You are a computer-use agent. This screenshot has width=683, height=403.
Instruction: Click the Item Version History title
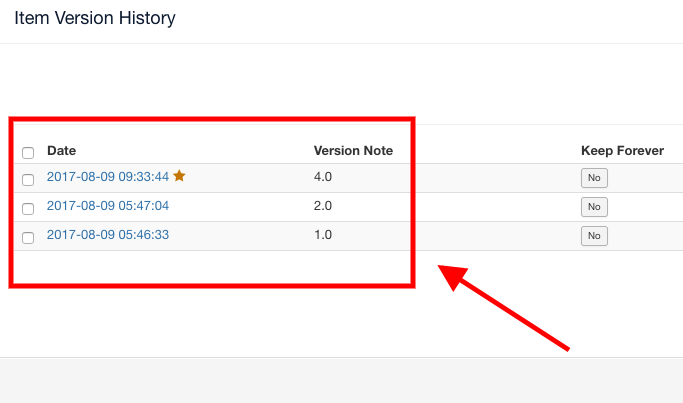(x=95, y=18)
